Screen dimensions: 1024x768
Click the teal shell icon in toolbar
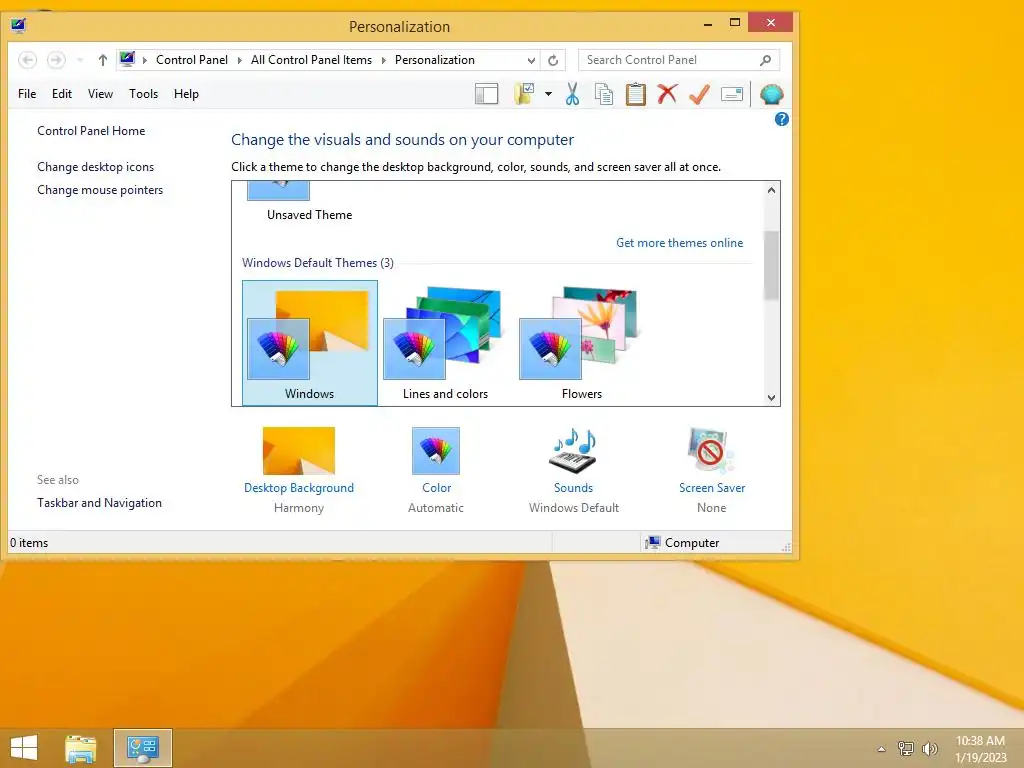click(x=771, y=95)
